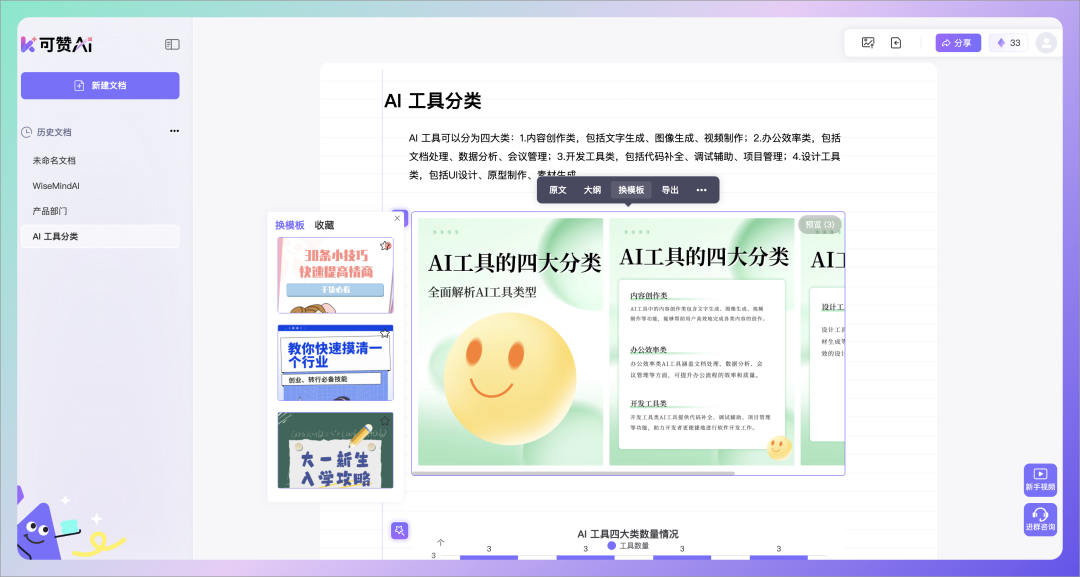
Task: Close the template panel
Action: [397, 218]
